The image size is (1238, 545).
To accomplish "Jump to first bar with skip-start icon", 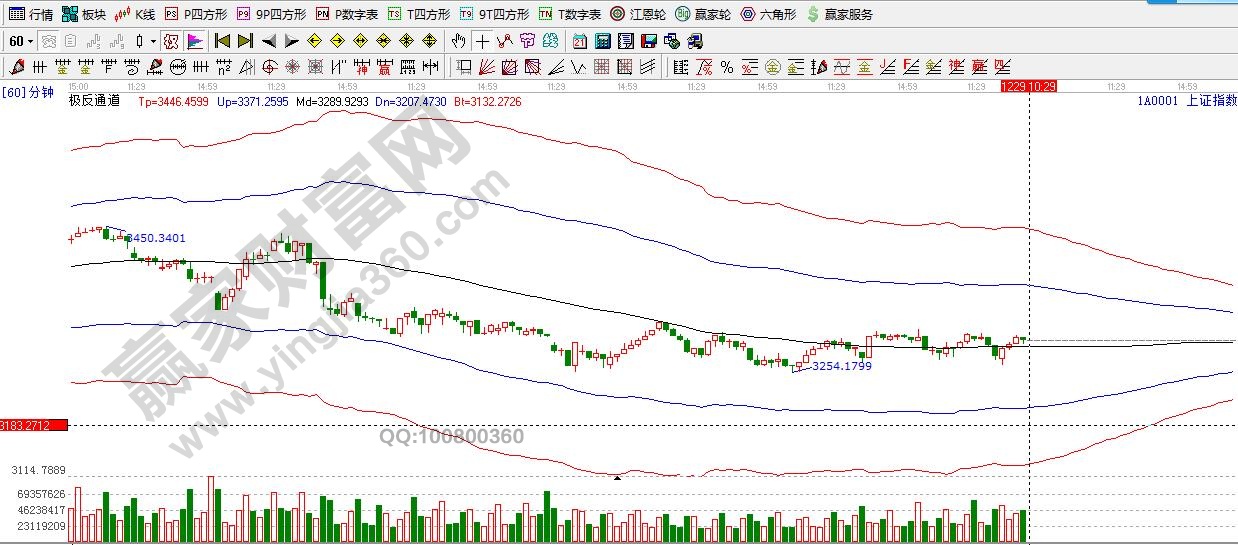I will tap(222, 41).
